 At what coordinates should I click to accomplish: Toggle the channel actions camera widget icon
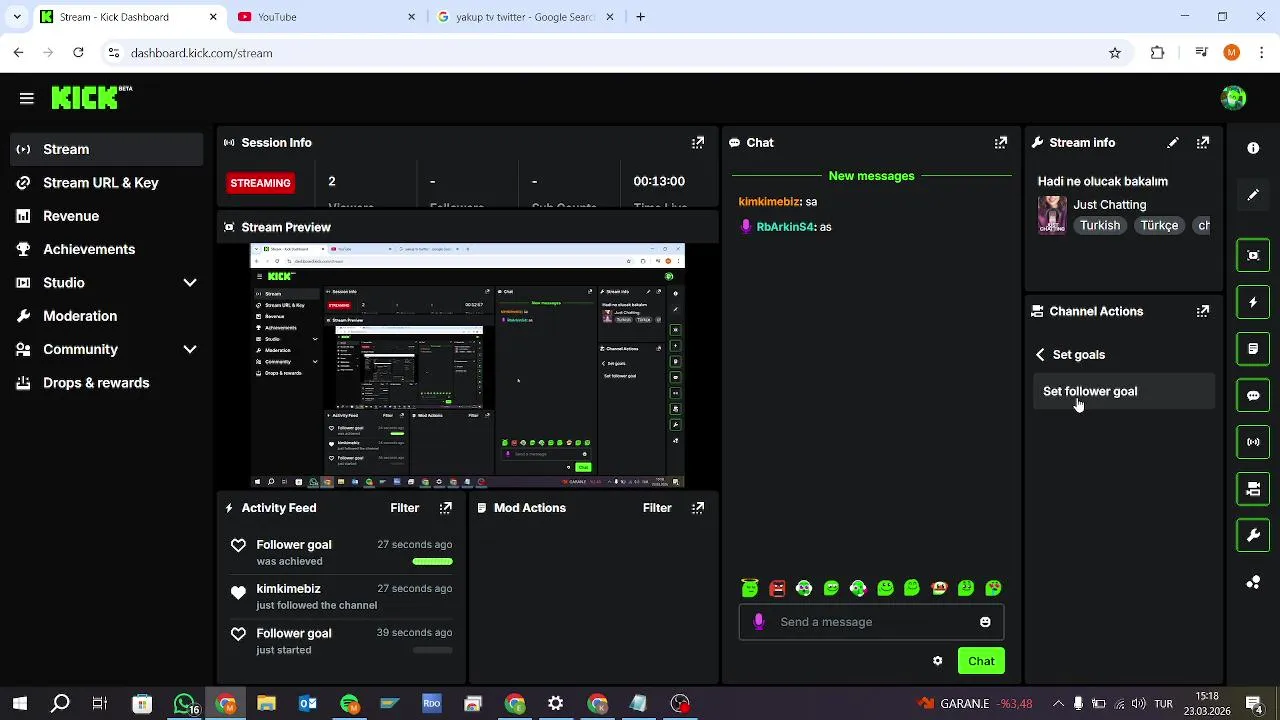[x=1253, y=489]
